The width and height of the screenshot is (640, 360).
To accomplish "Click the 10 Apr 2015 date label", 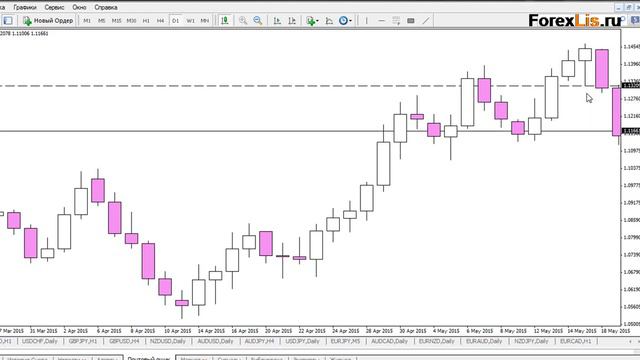I will (177, 331).
